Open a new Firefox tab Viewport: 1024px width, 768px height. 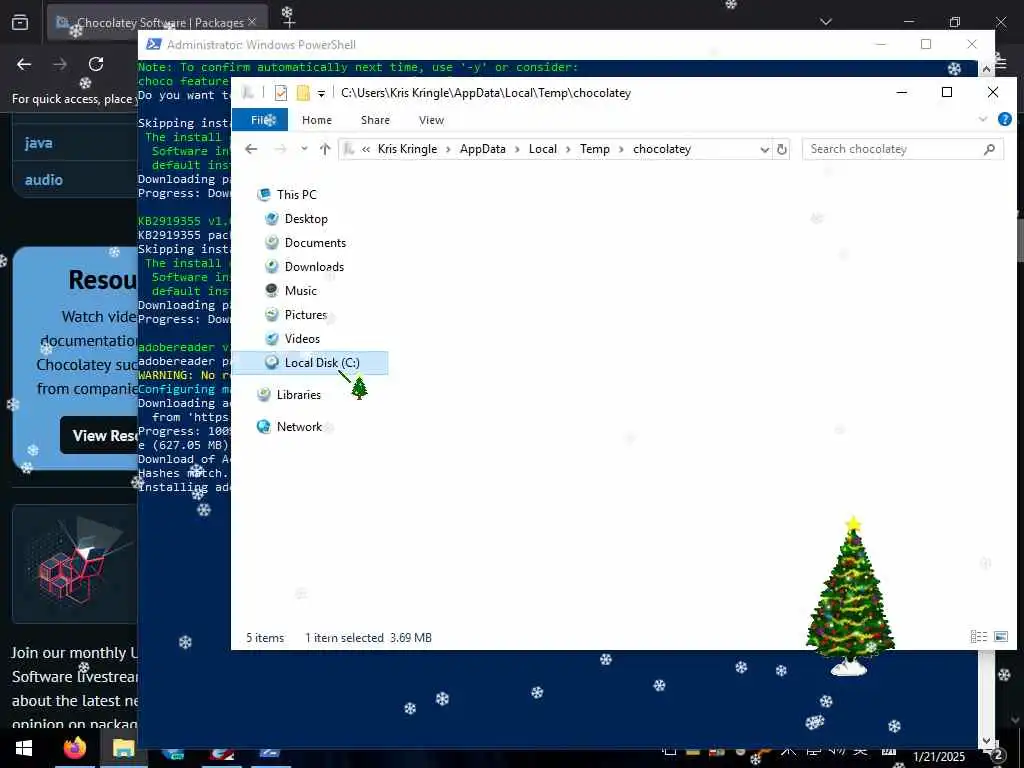coord(288,22)
